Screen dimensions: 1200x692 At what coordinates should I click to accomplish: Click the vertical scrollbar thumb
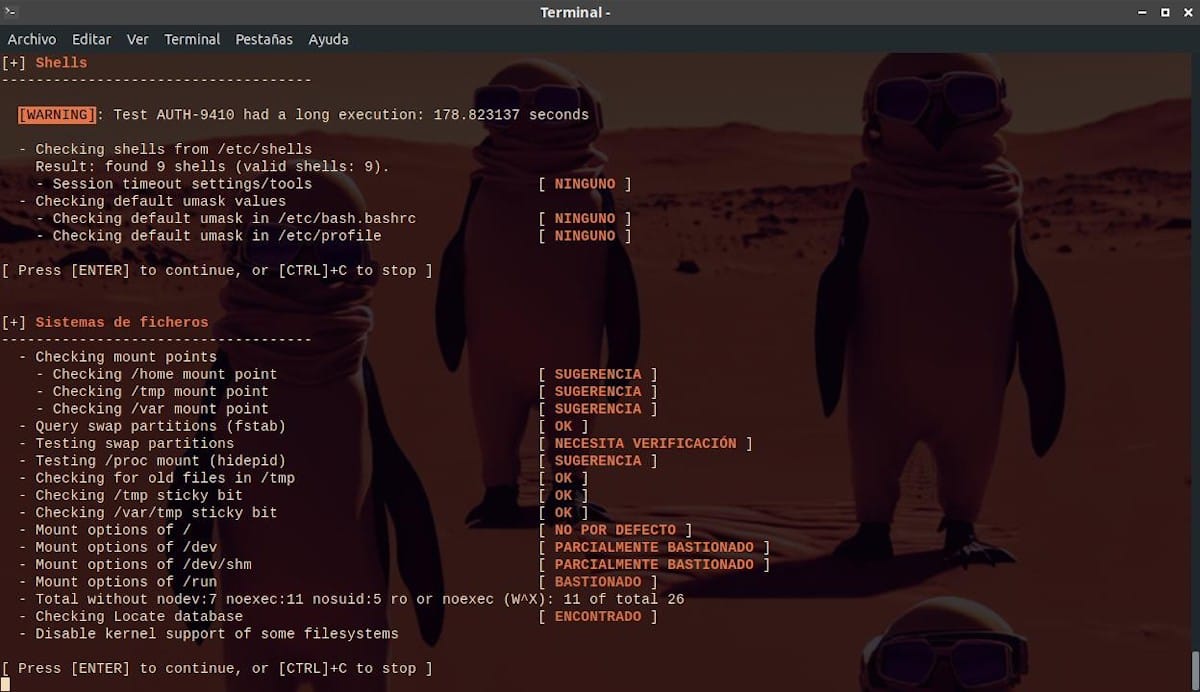point(1195,670)
